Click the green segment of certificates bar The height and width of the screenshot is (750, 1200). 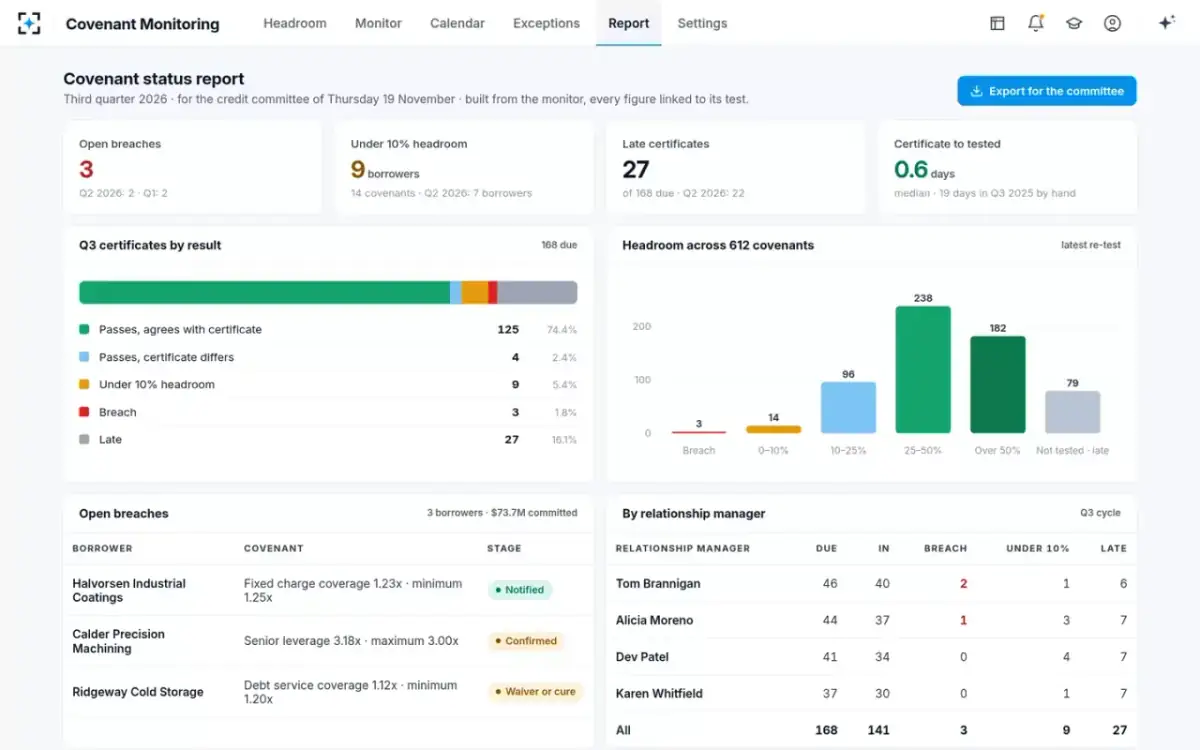[x=264, y=292]
